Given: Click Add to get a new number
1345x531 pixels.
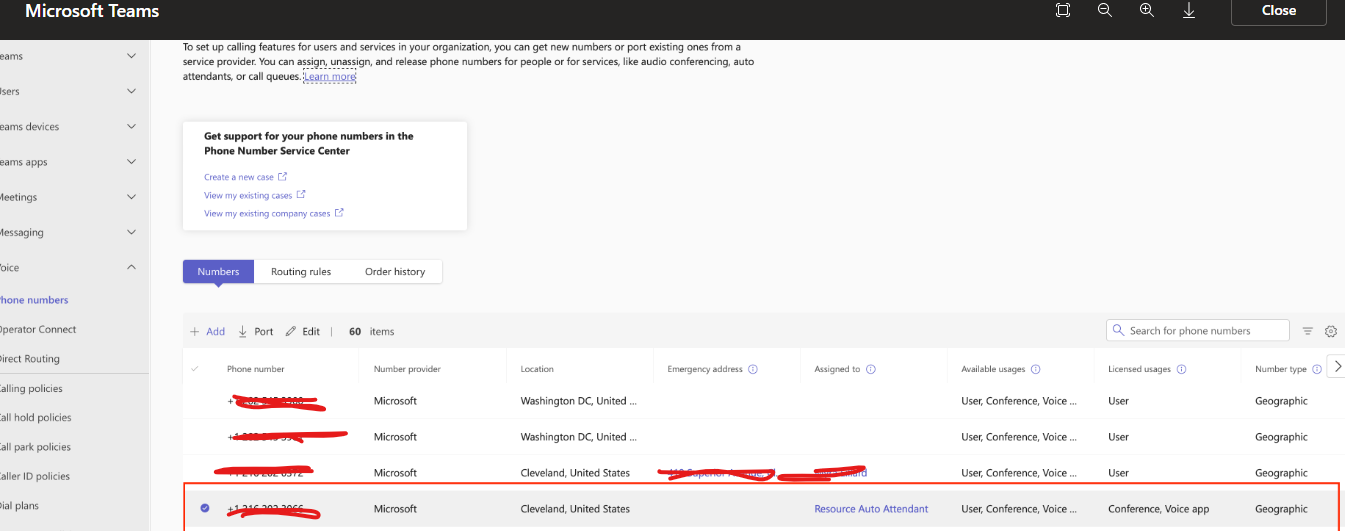Looking at the screenshot, I should (x=208, y=331).
